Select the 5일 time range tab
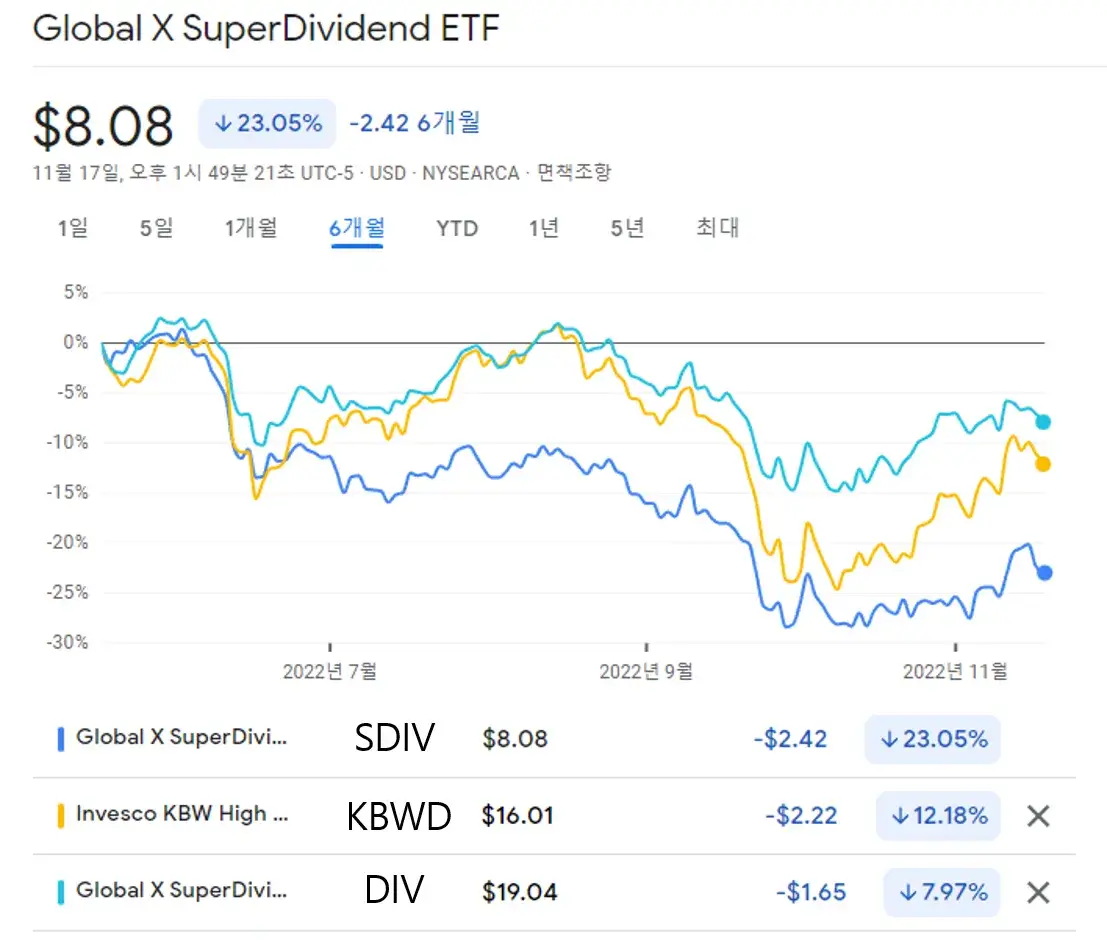Screen dimensions: 1107x941 click(156, 228)
